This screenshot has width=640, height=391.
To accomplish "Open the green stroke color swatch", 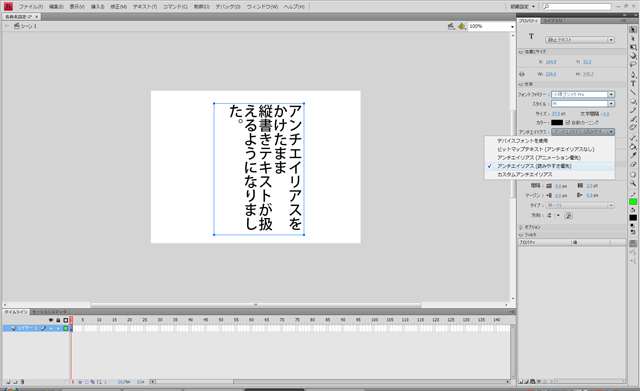I will pos(633,202).
